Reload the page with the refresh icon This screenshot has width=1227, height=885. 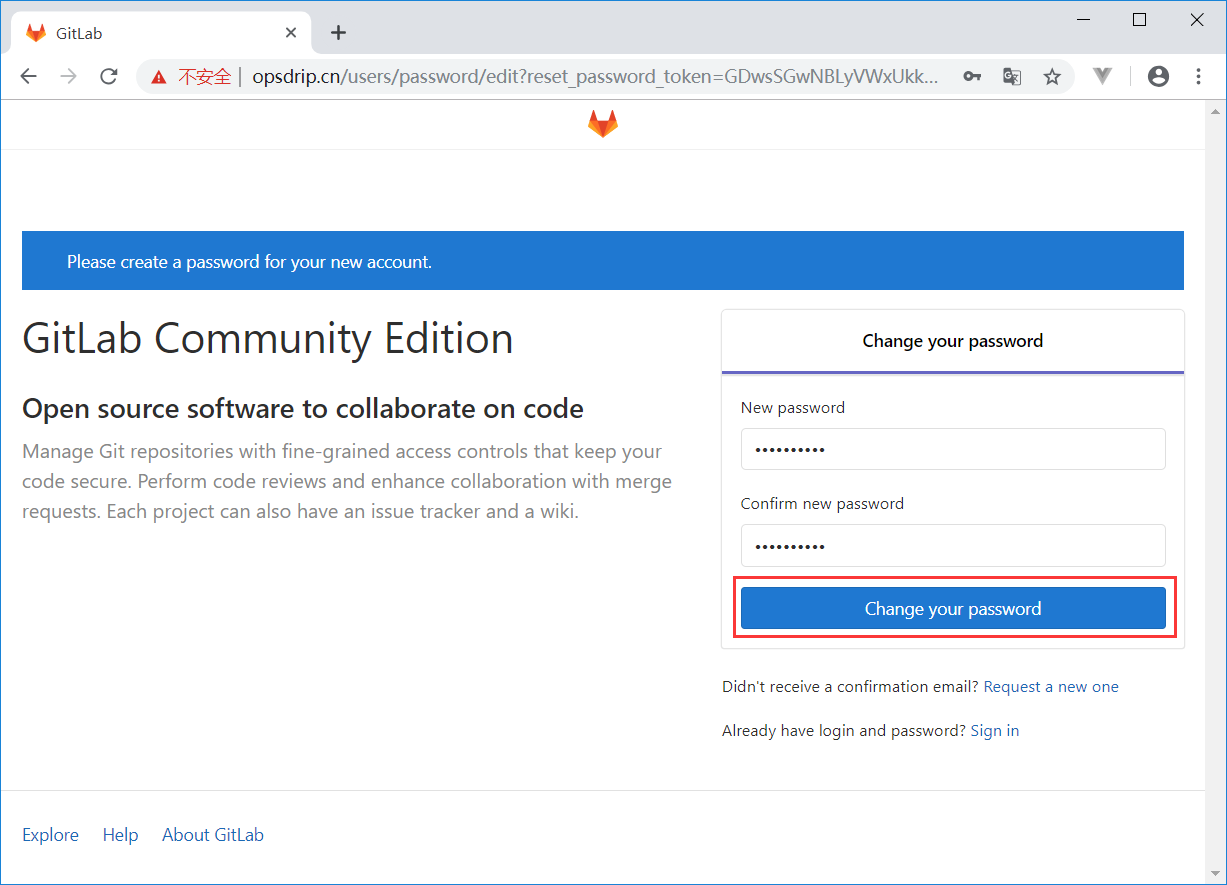[109, 76]
